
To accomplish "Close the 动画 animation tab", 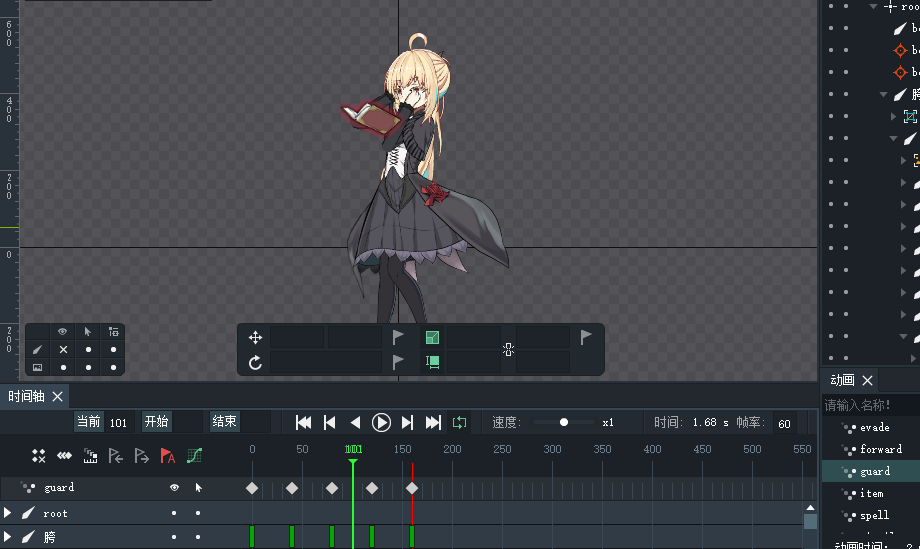I will click(868, 381).
